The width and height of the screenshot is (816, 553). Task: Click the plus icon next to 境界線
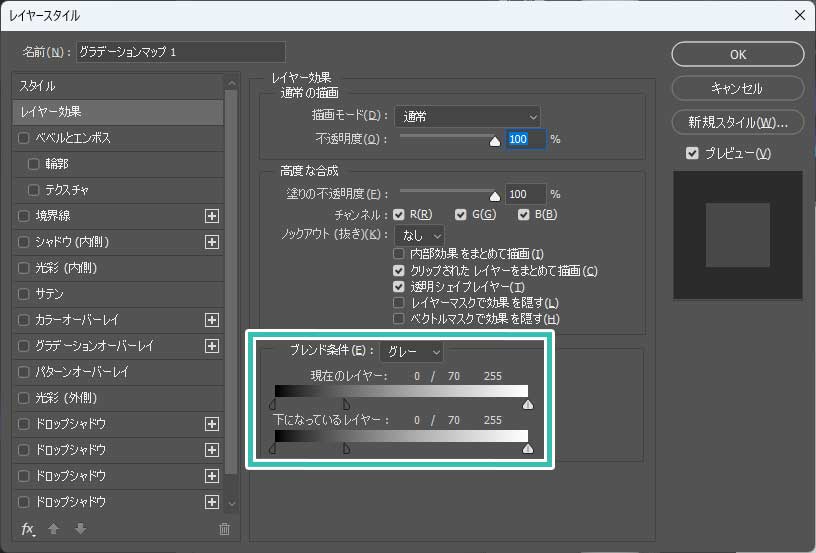click(x=211, y=215)
